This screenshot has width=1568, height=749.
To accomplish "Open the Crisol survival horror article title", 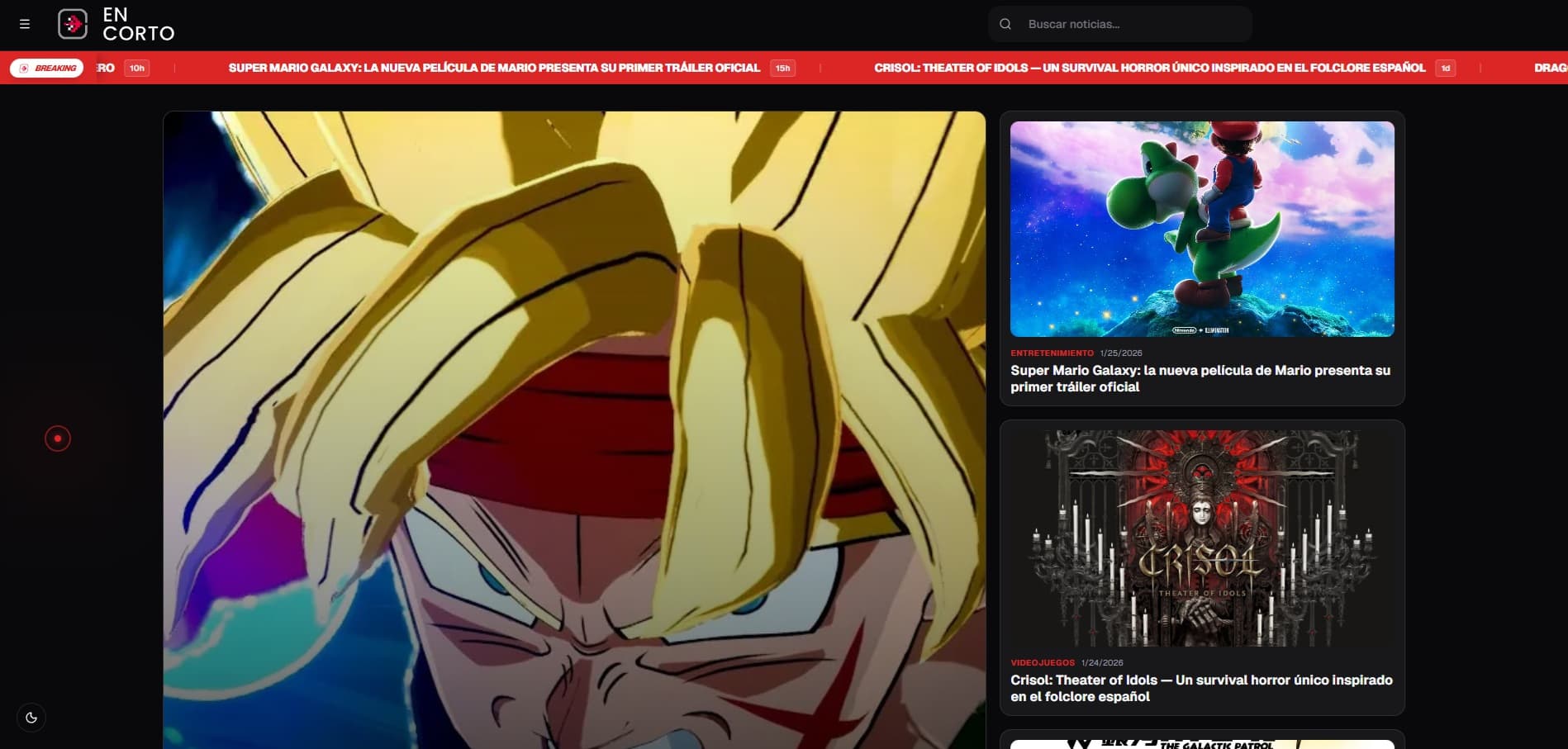I will point(1201,688).
